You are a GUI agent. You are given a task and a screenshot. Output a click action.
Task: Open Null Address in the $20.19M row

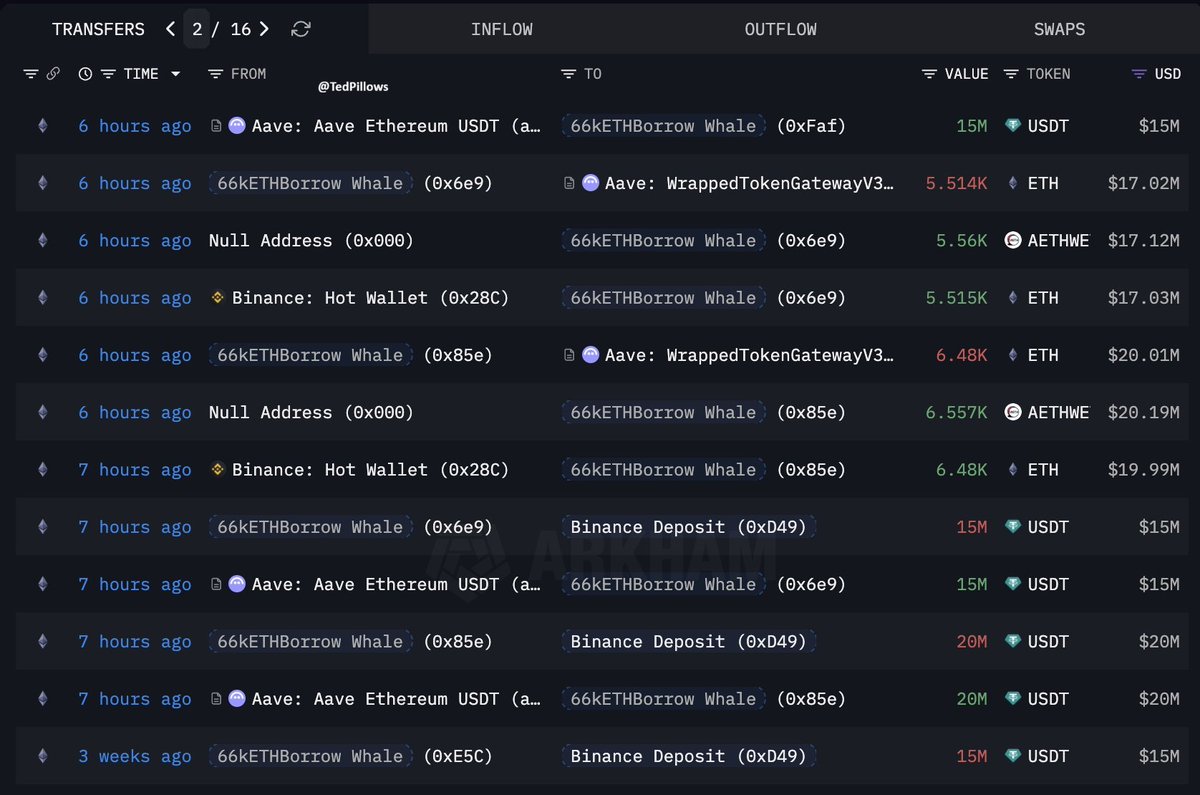pos(311,412)
